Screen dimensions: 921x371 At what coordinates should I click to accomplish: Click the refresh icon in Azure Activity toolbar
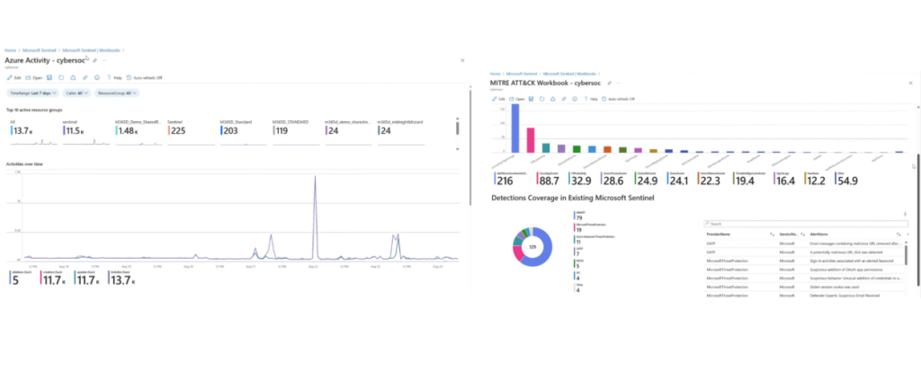(x=61, y=77)
